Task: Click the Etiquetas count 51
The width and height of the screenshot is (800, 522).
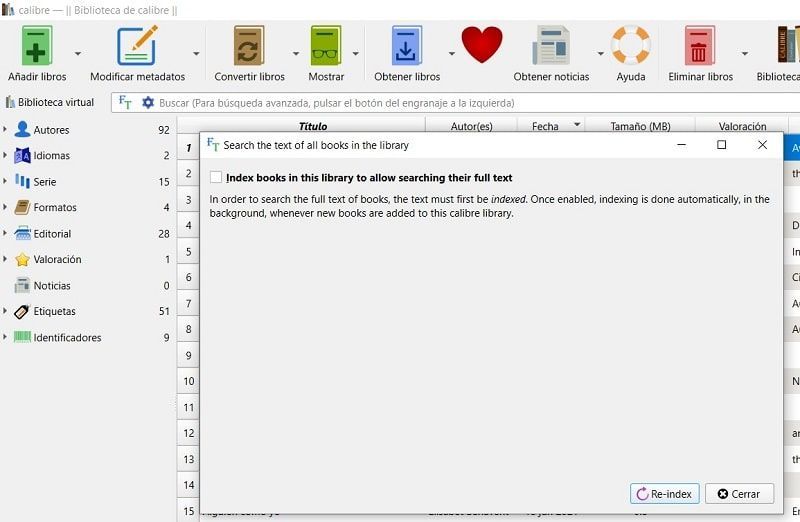Action: pos(164,311)
